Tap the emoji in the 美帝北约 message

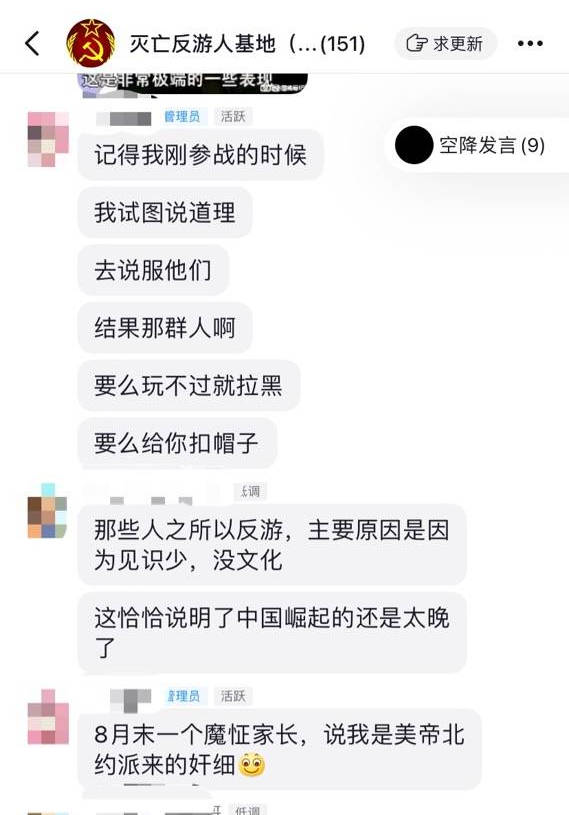252,765
